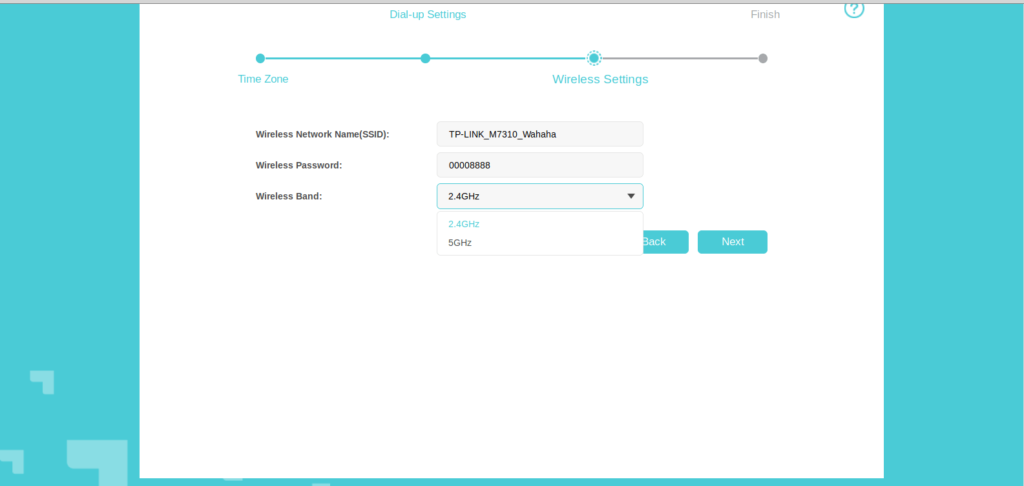1024x486 pixels.
Task: Focus the Wireless Password field
Action: click(540, 165)
